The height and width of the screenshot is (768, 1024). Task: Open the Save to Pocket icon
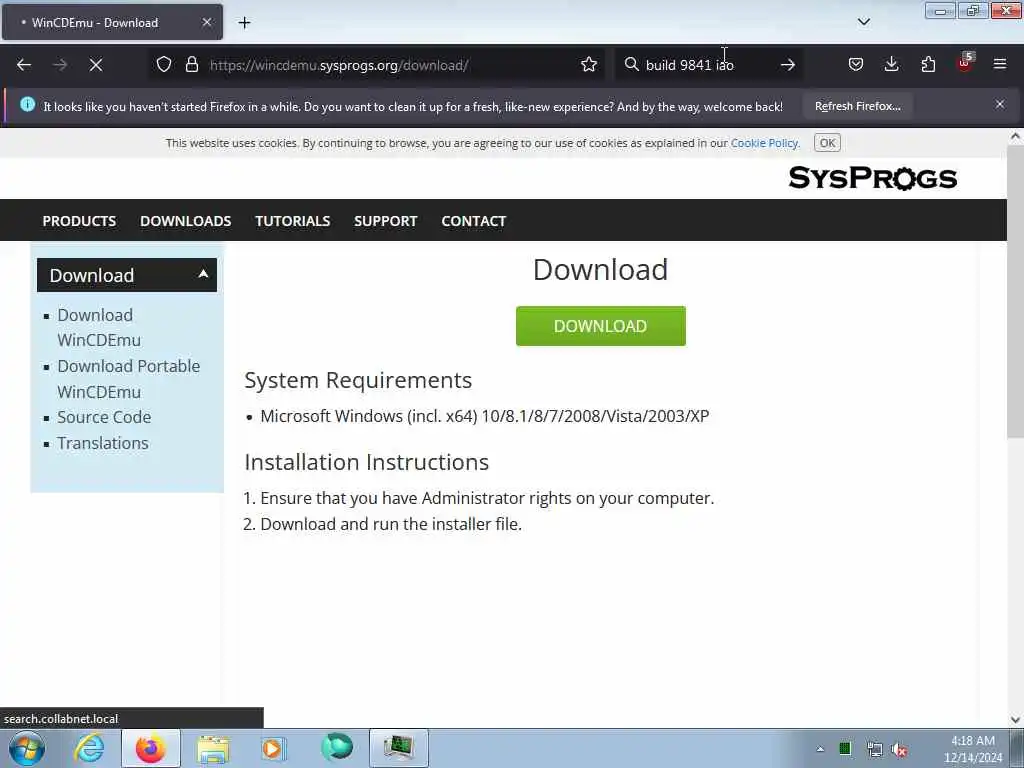[856, 65]
